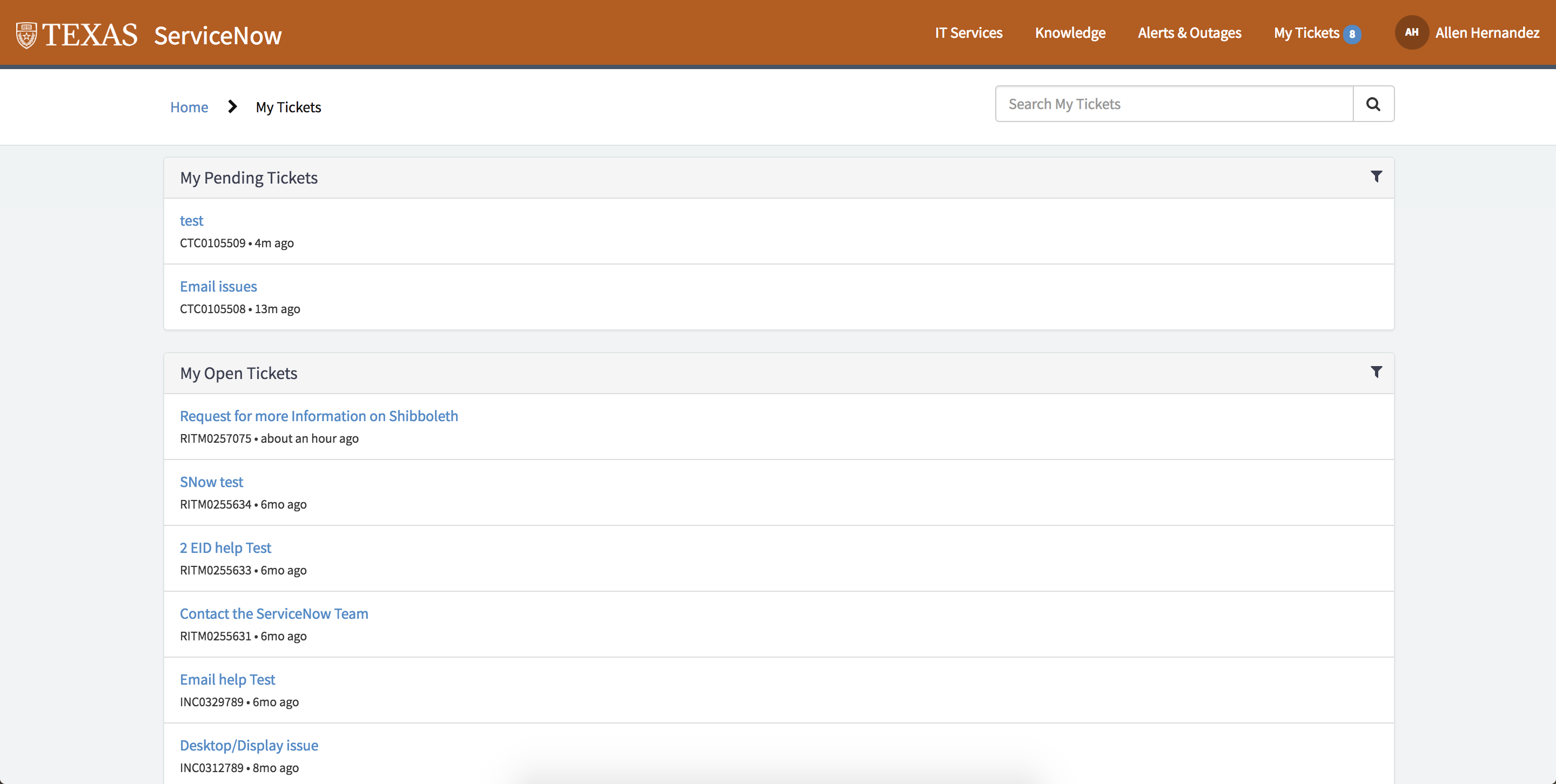Open the IT Services menu

pyautogui.click(x=967, y=33)
